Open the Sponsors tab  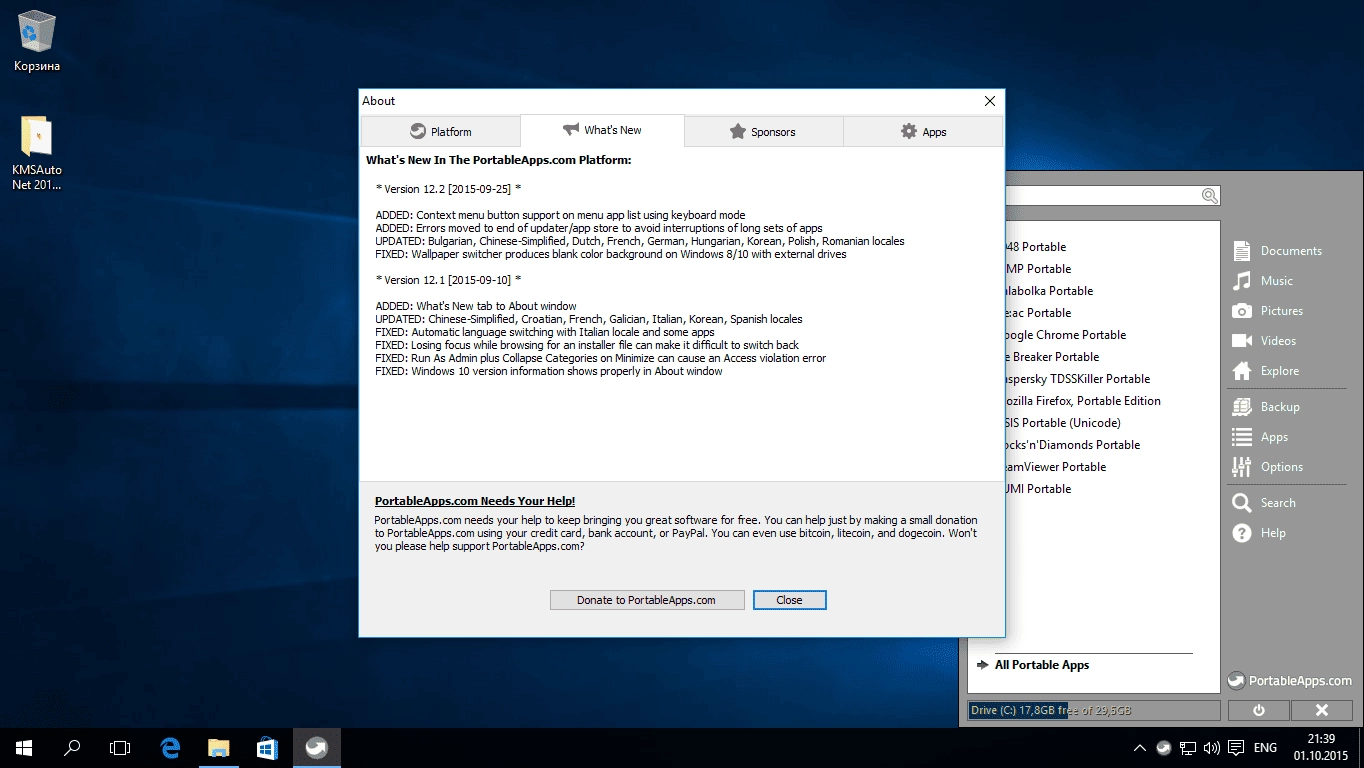pyautogui.click(x=763, y=131)
